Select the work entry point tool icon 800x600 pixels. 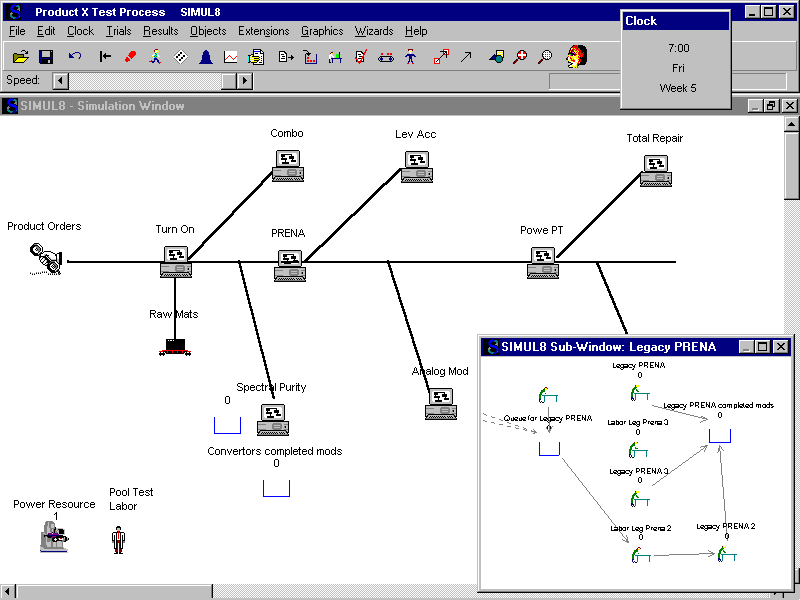[x=286, y=56]
